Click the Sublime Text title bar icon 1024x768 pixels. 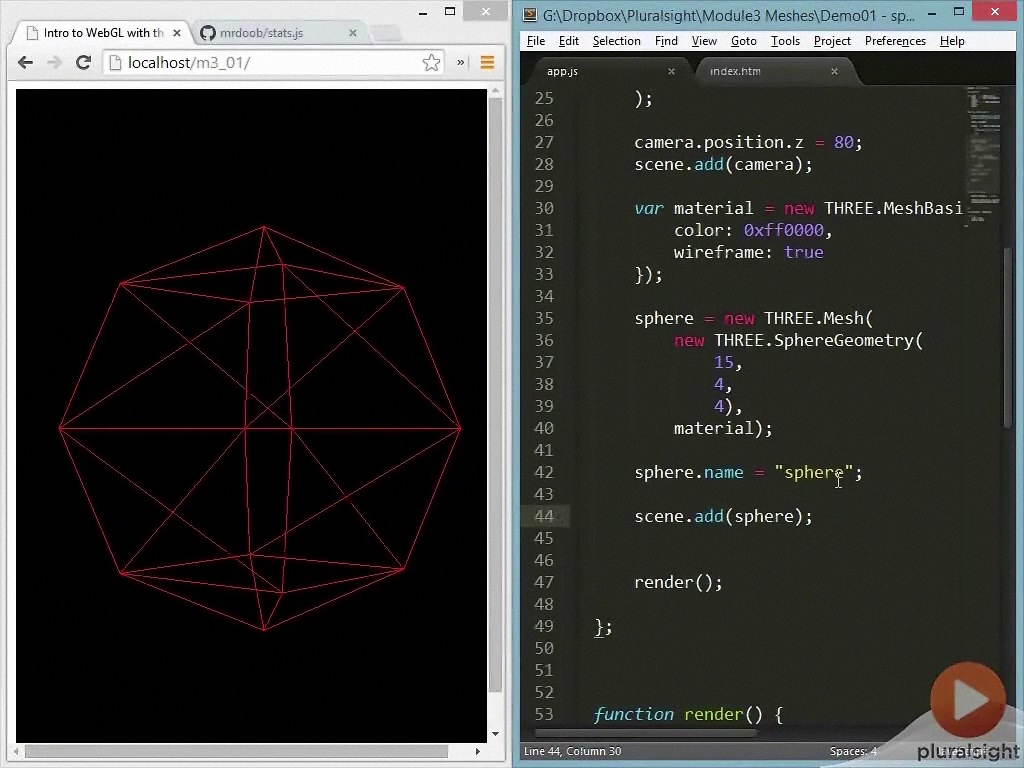tap(530, 14)
